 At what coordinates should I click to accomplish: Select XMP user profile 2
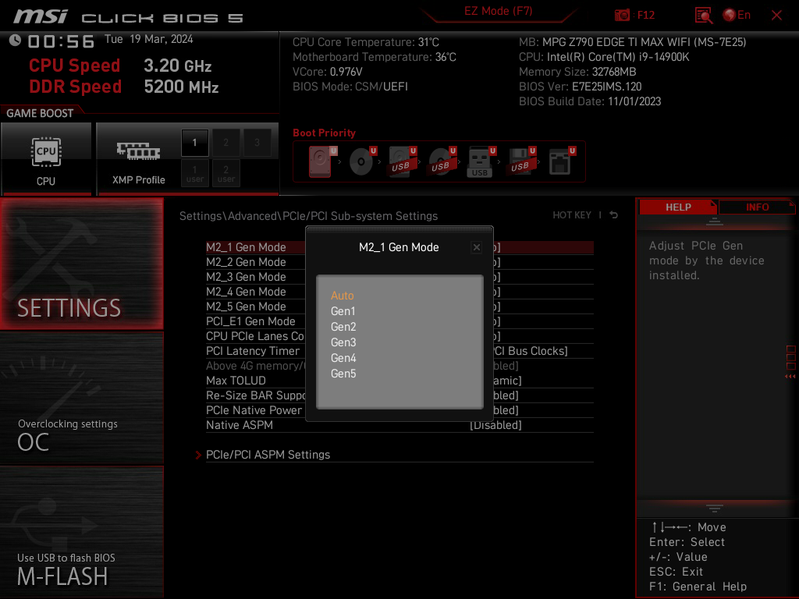pyautogui.click(x=226, y=173)
